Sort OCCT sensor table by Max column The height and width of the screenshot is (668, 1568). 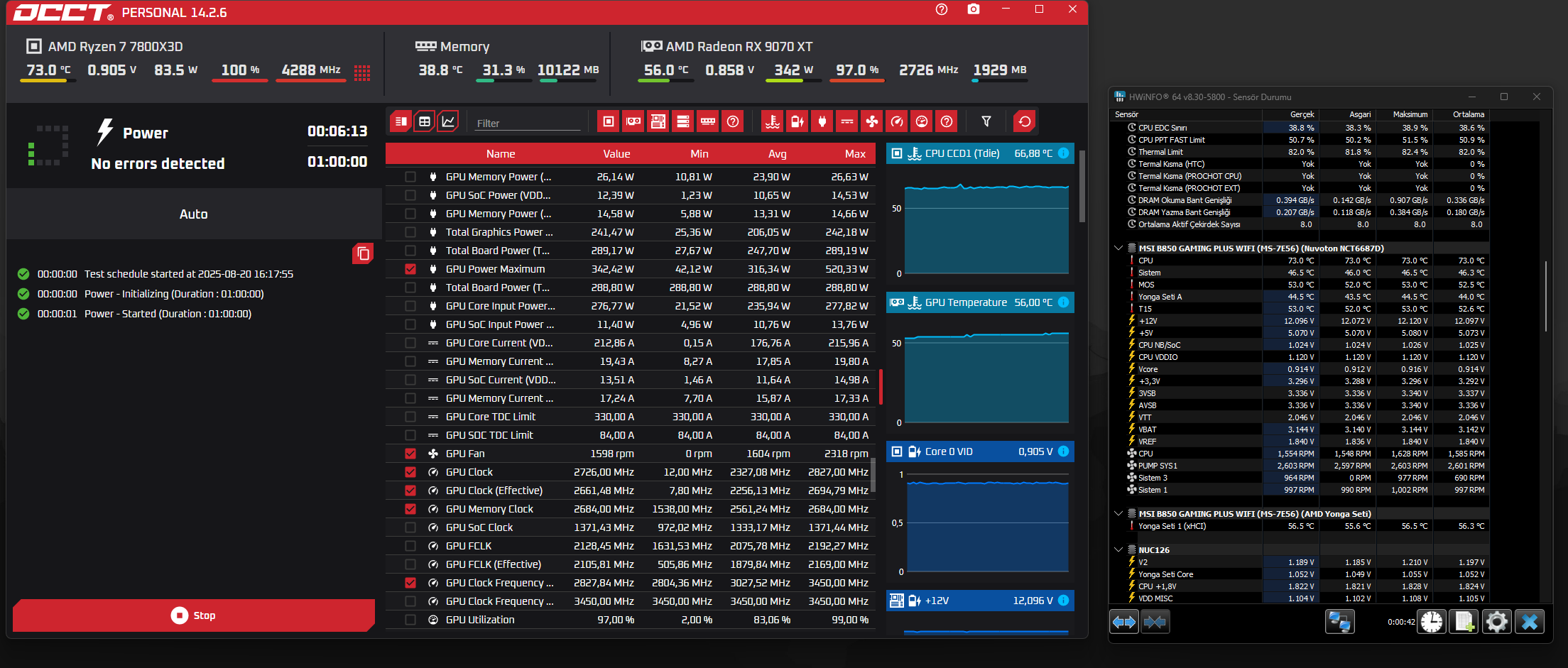pyautogui.click(x=855, y=154)
